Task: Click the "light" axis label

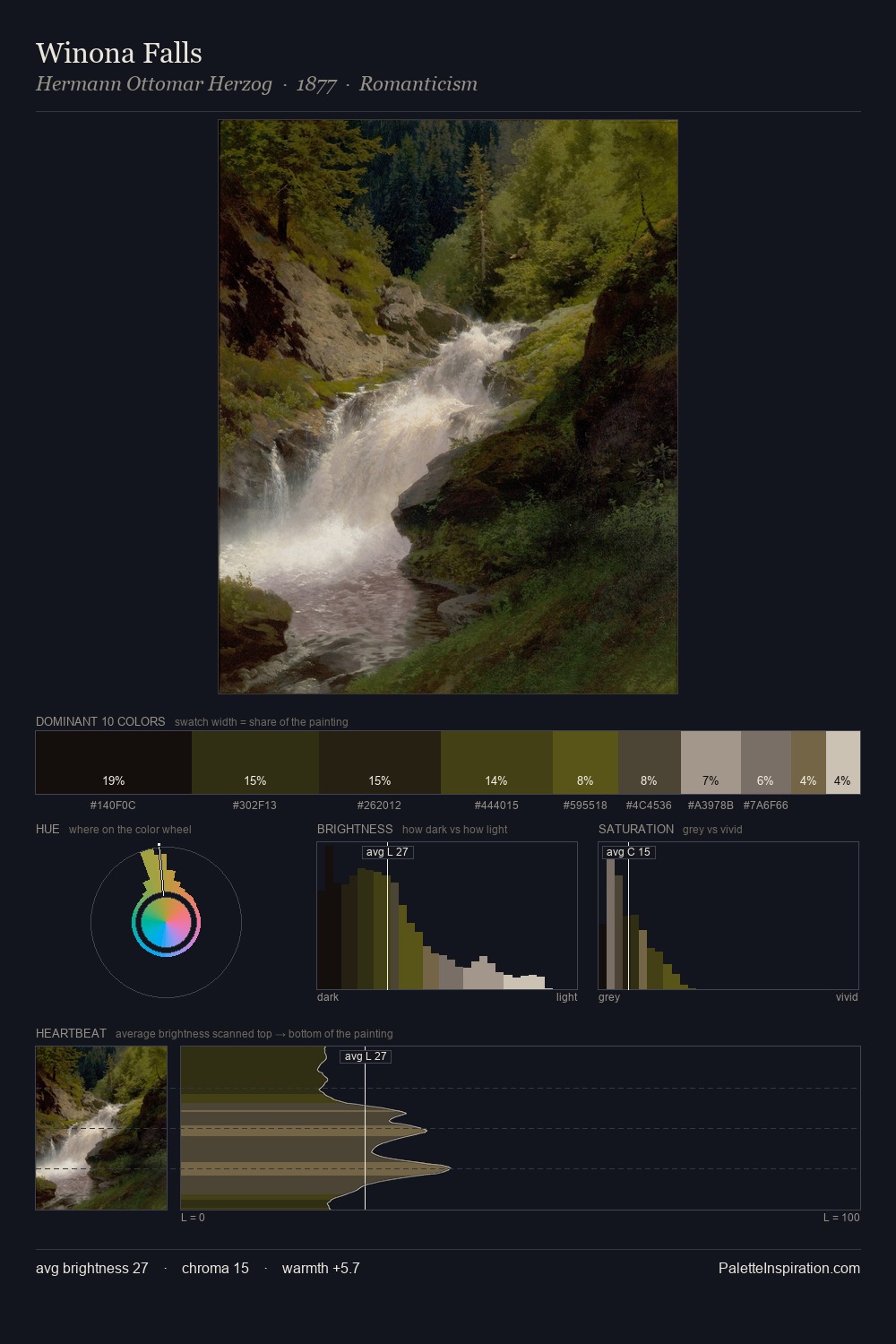Action: coord(567,997)
